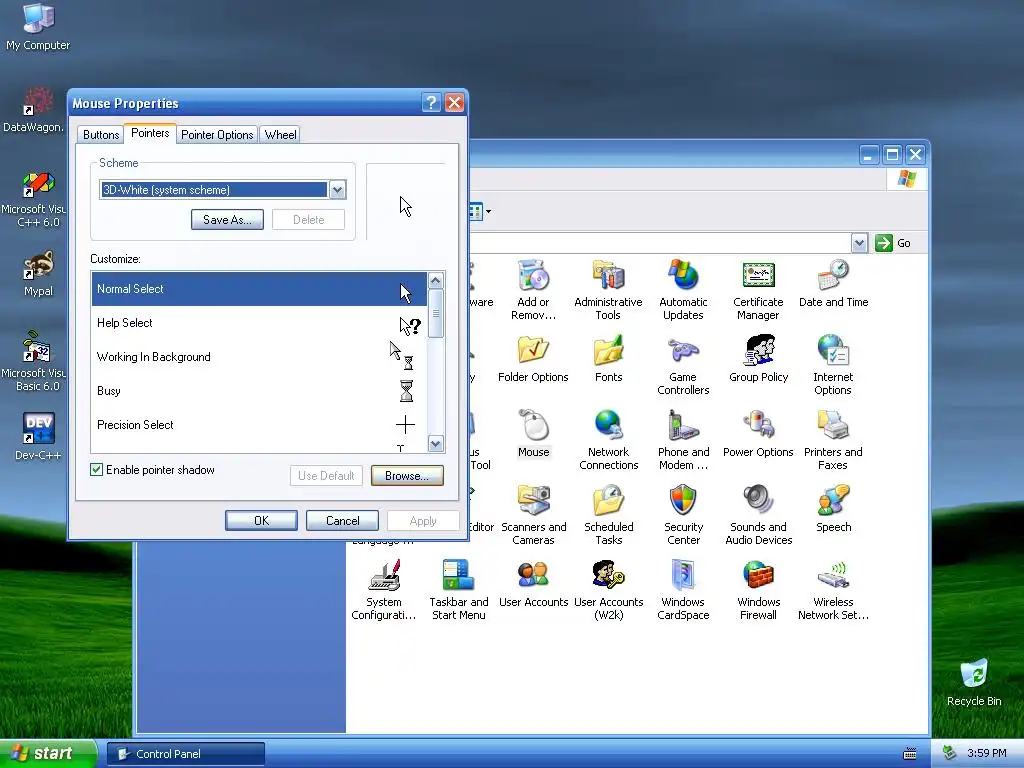Switch to the Buttons tab
The height and width of the screenshot is (768, 1024).
(x=101, y=135)
